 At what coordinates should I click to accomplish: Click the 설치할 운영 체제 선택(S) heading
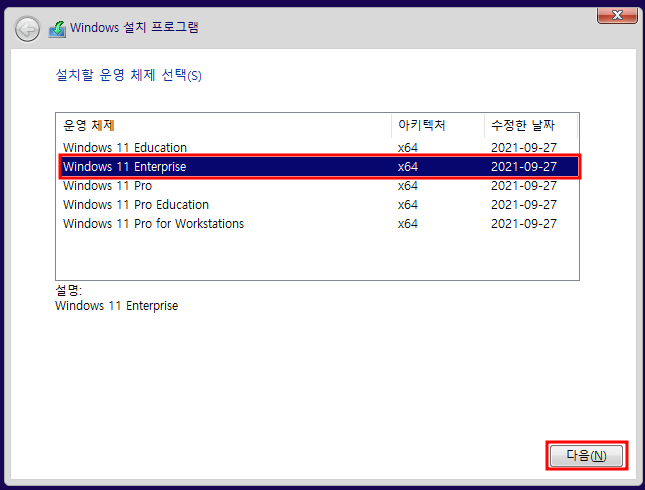pos(128,75)
